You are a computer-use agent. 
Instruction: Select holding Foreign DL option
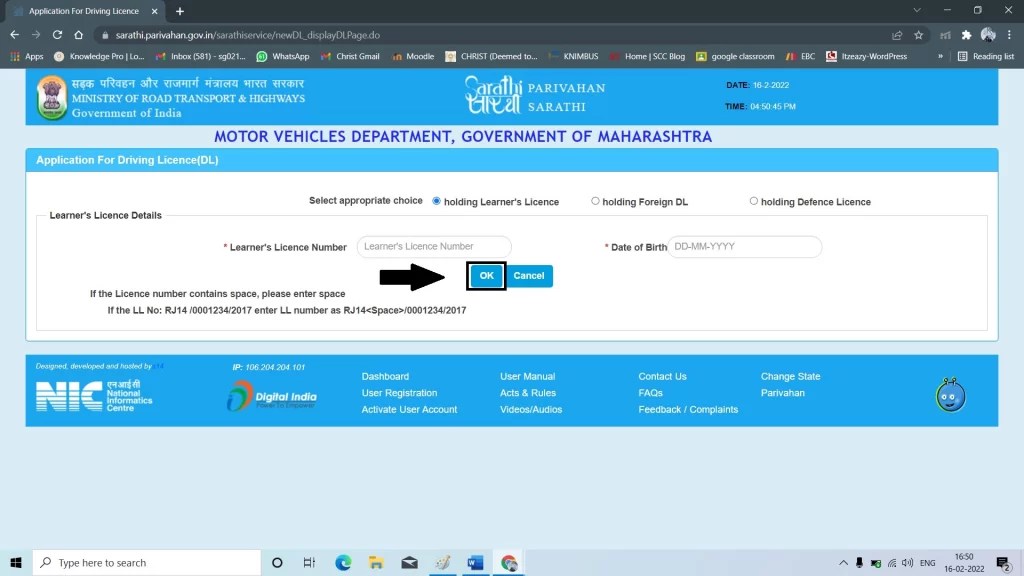(596, 200)
